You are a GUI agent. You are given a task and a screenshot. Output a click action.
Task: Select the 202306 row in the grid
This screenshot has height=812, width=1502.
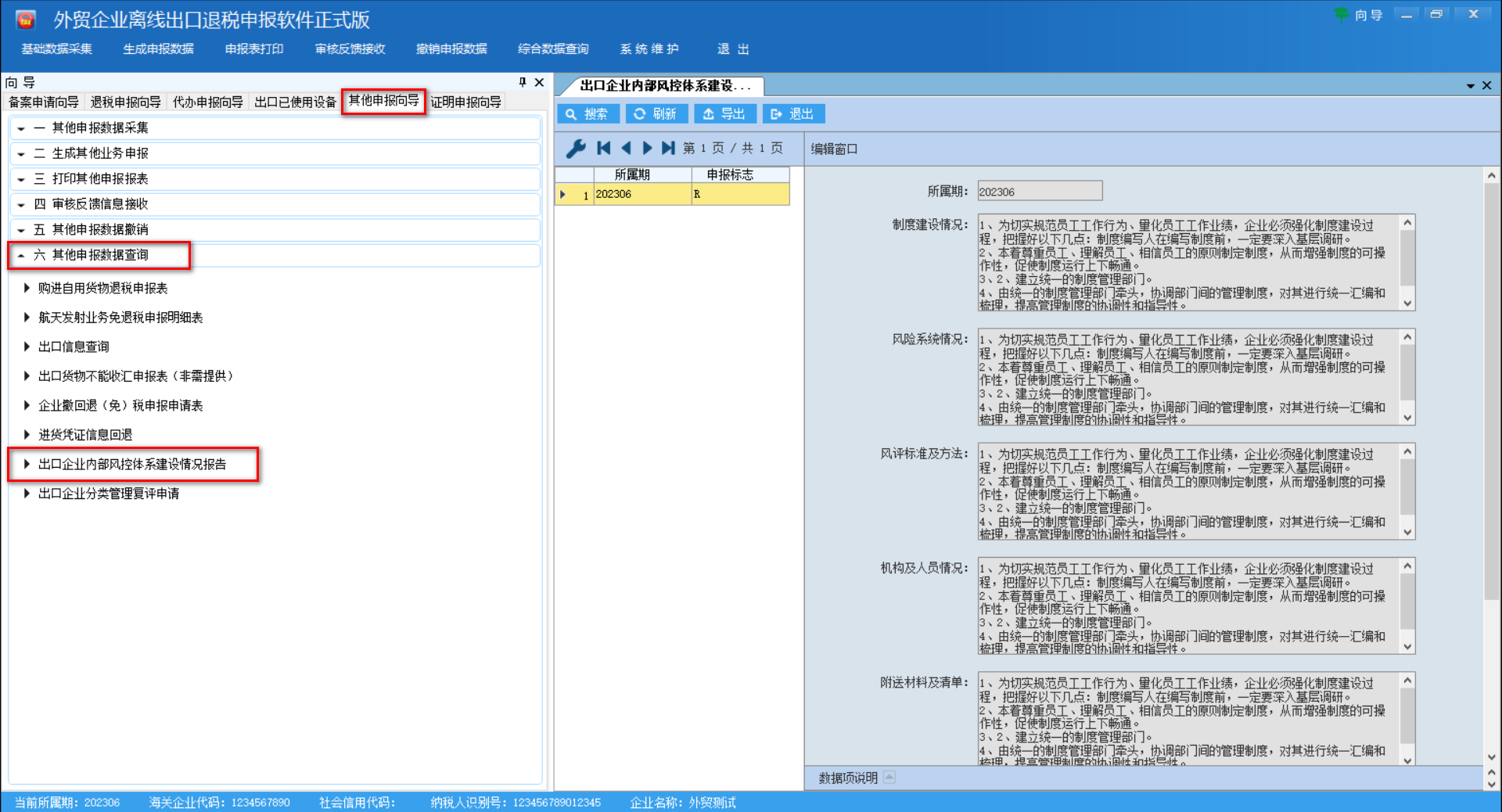[641, 194]
